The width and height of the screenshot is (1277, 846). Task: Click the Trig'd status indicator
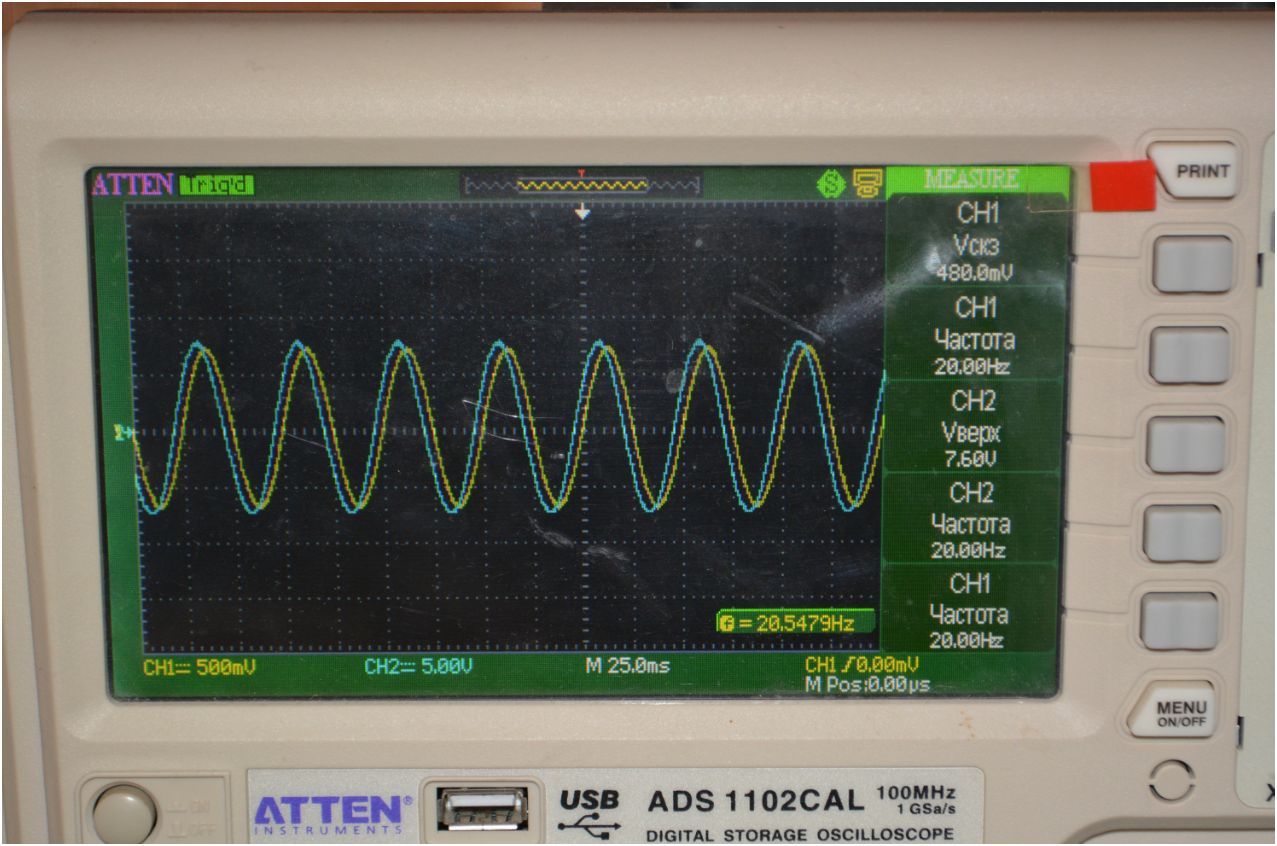[x=216, y=185]
